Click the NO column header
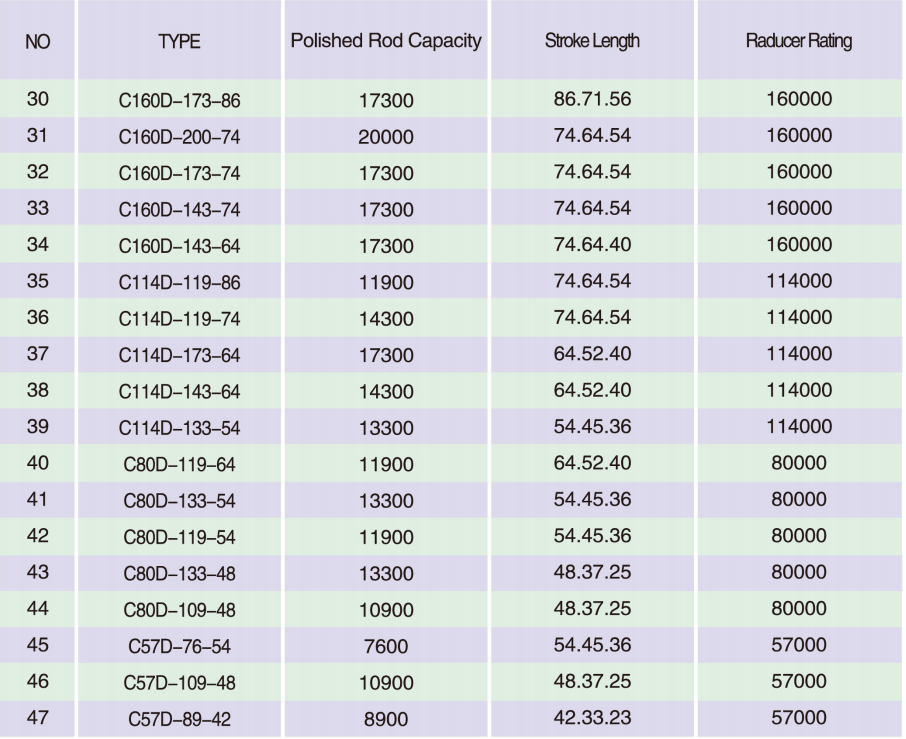Viewport: 906px width, 739px height. point(36,42)
